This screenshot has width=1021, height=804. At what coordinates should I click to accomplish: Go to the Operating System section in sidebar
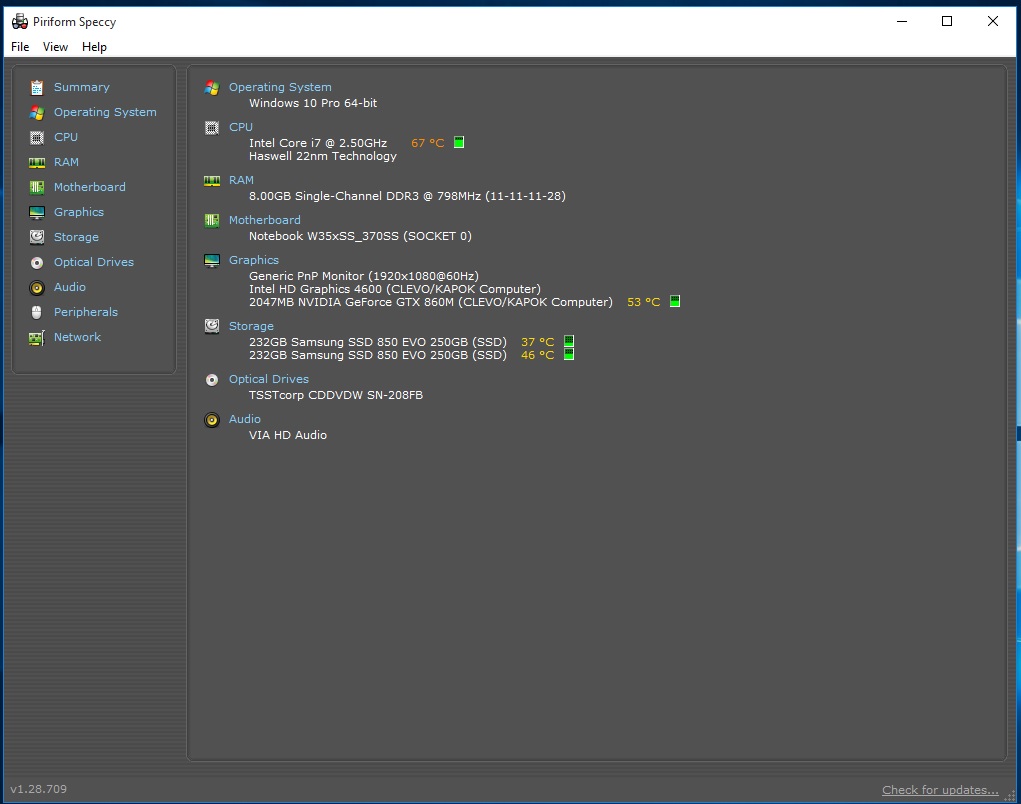(105, 112)
